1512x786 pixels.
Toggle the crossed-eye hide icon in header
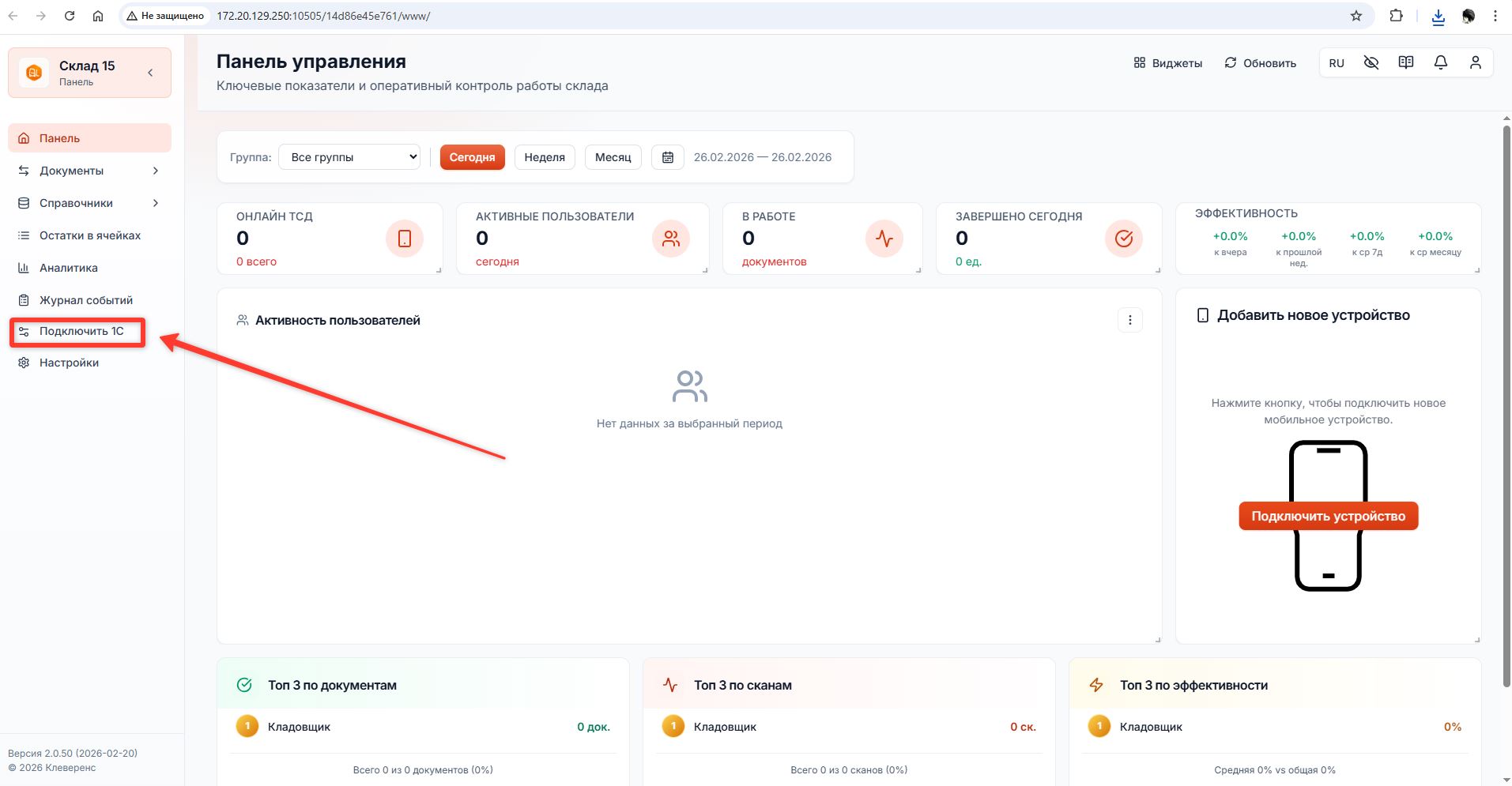coord(1371,62)
